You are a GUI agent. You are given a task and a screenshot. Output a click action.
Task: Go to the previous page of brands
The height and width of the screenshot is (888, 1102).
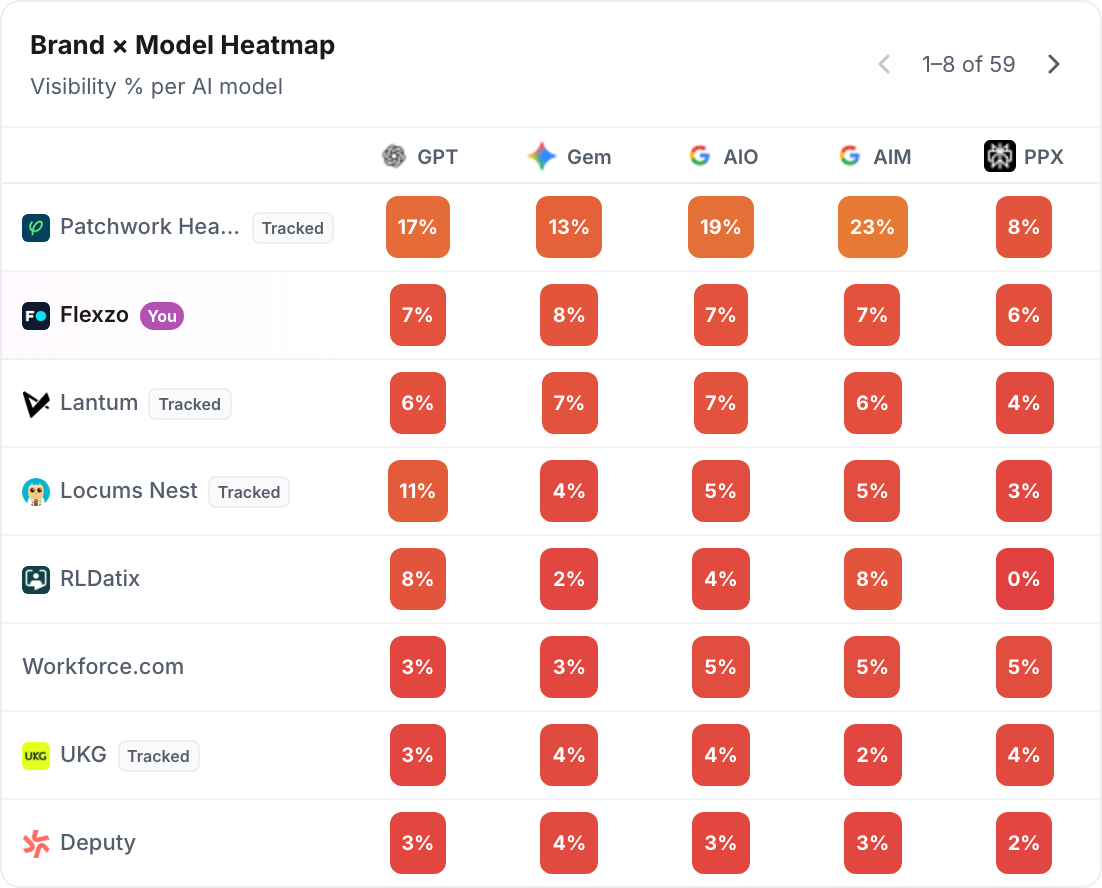click(x=884, y=64)
